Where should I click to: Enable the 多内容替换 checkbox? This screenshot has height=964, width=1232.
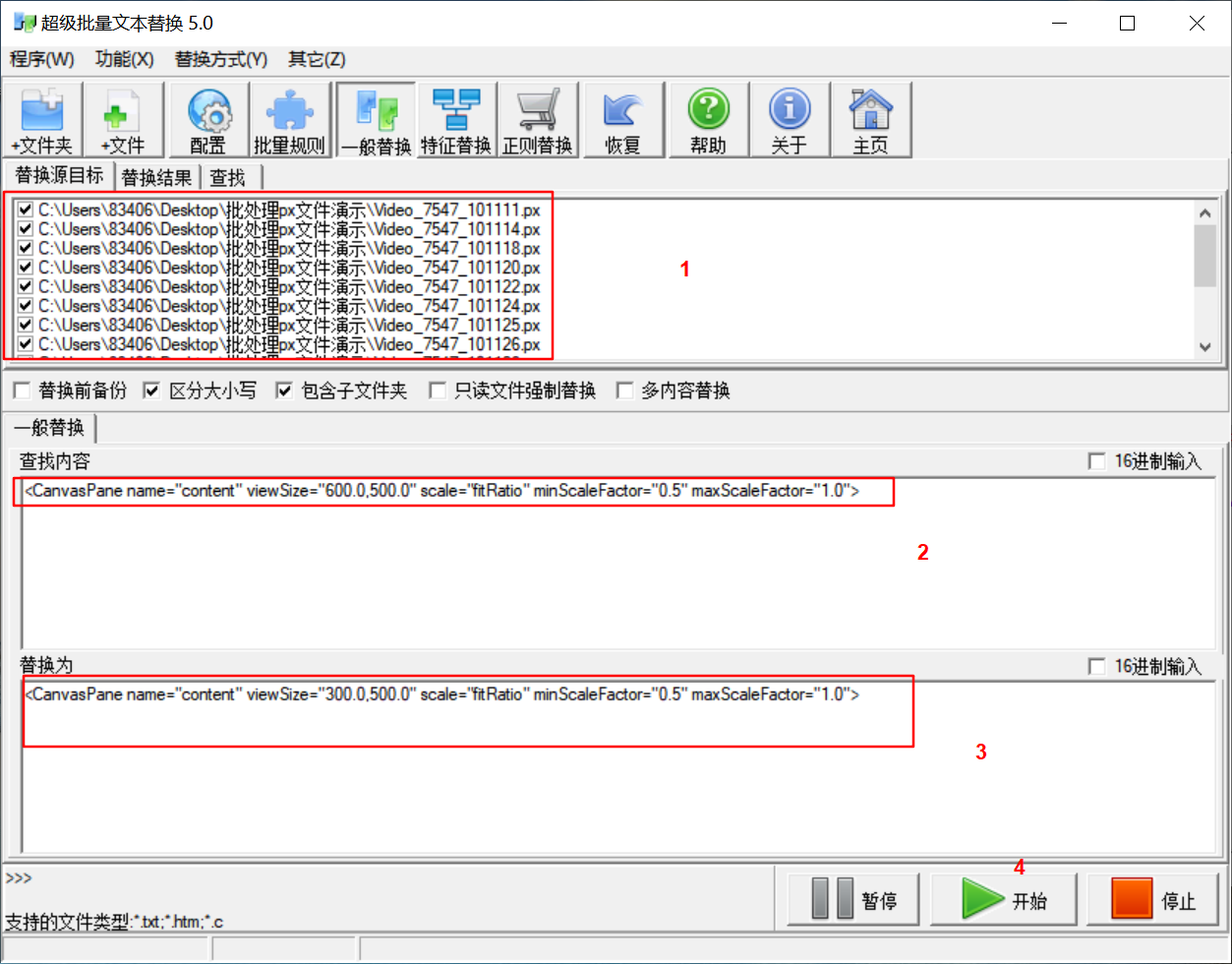(624, 391)
